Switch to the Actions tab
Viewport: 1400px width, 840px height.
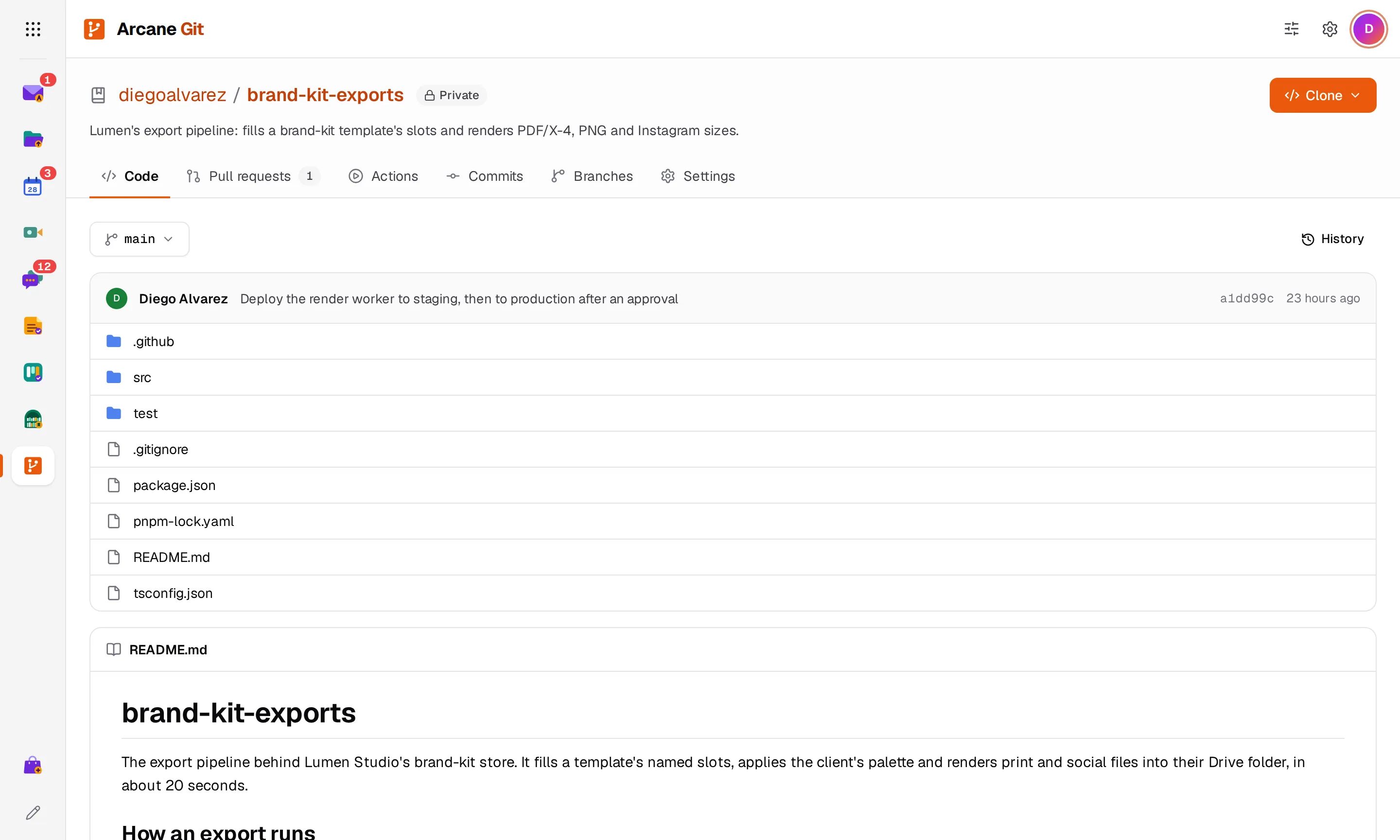pyautogui.click(x=384, y=176)
